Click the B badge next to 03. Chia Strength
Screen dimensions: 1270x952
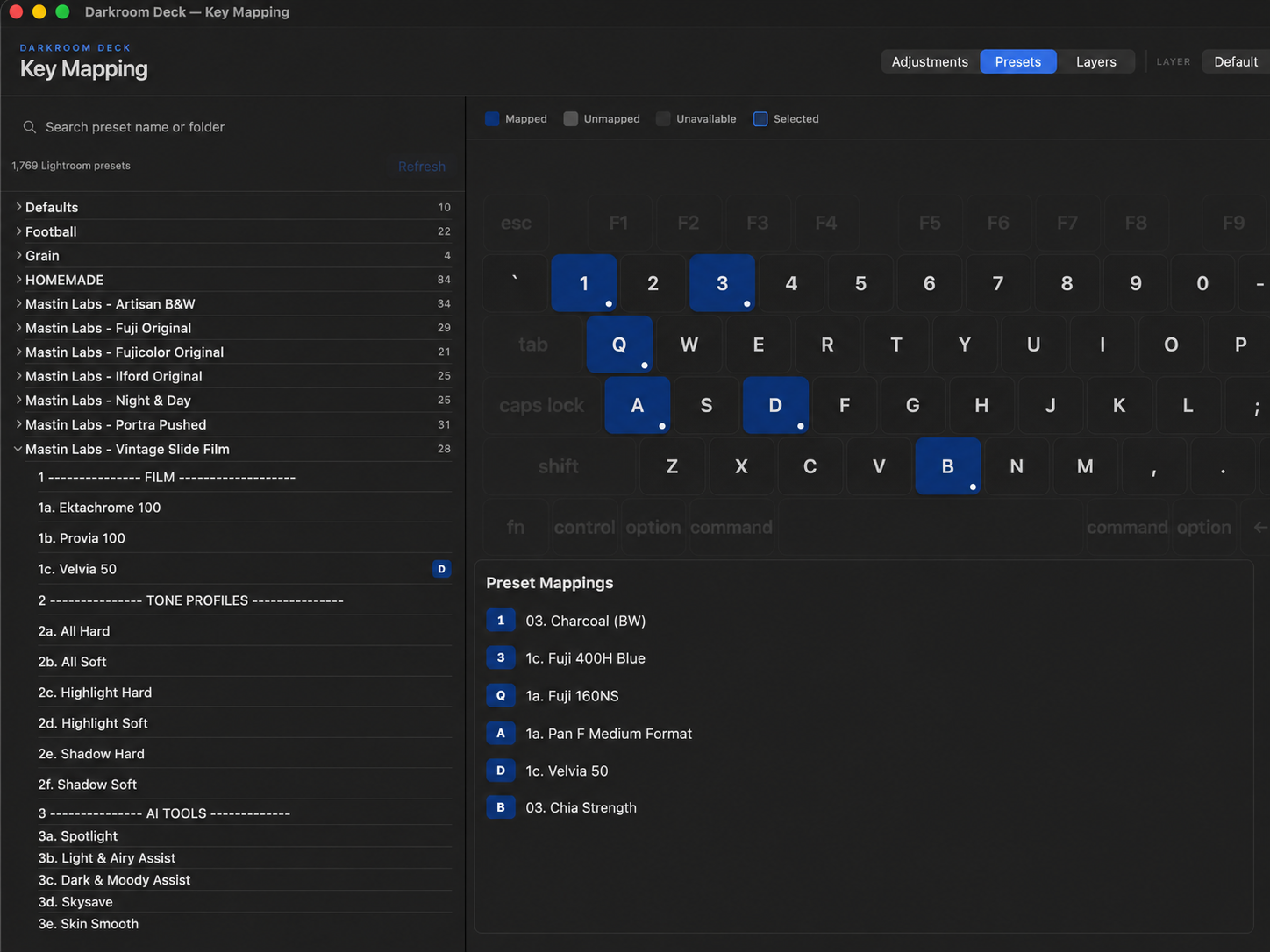coord(501,807)
